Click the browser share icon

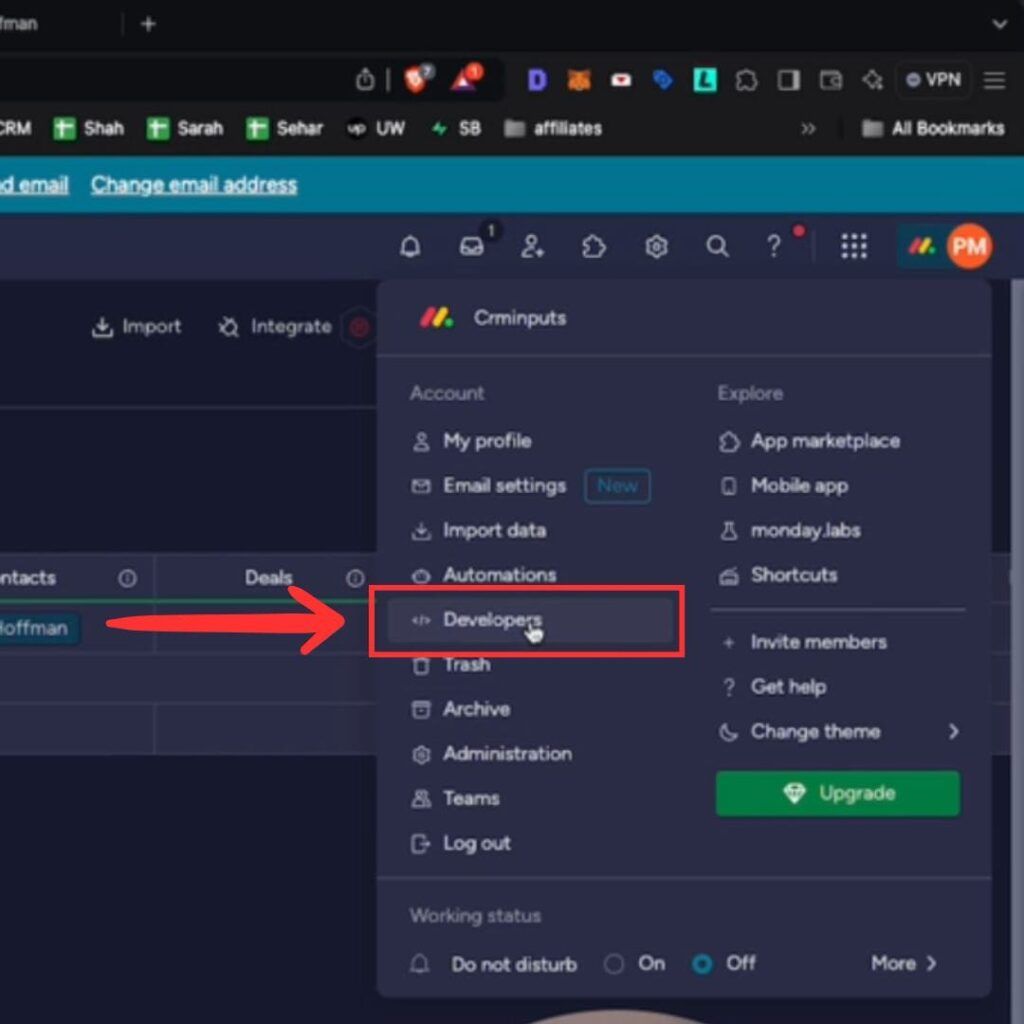tap(365, 80)
